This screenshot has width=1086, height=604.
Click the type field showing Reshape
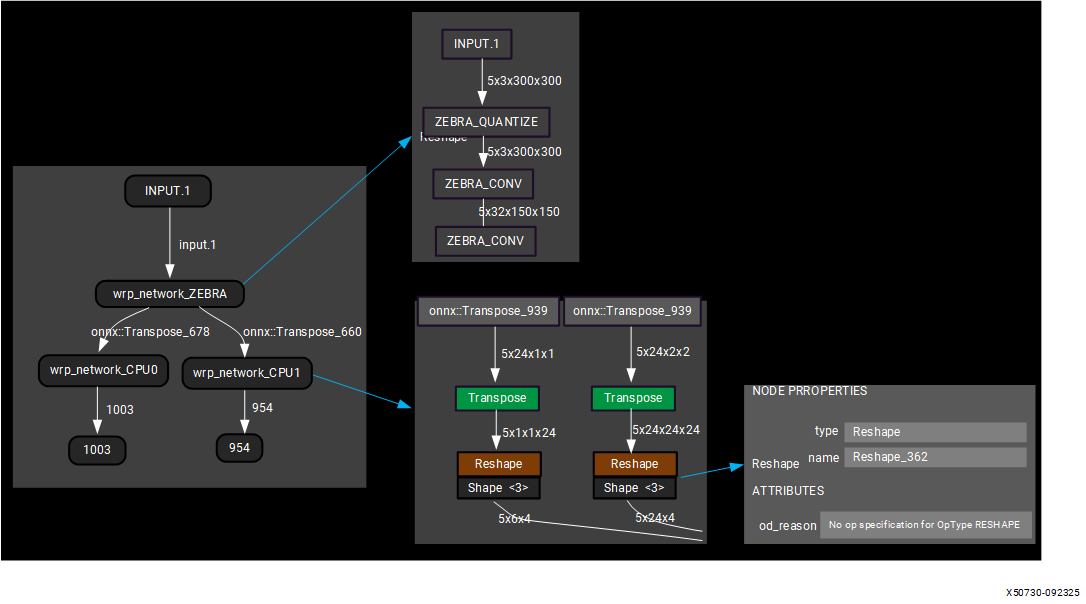point(935,432)
